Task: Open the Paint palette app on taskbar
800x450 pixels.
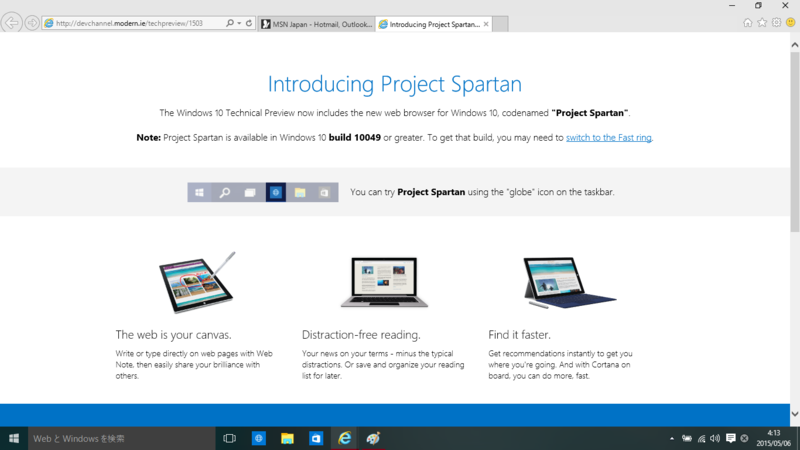Action: [373, 438]
